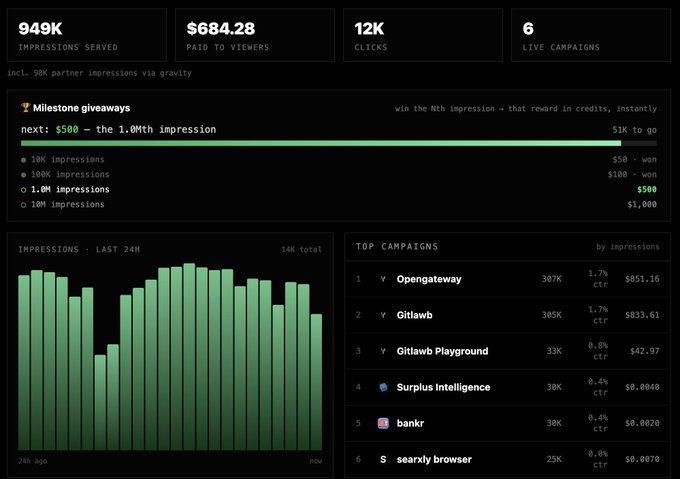680x479 pixels.
Task: Click the green "$500" reward in milestone list
Action: coord(647,189)
